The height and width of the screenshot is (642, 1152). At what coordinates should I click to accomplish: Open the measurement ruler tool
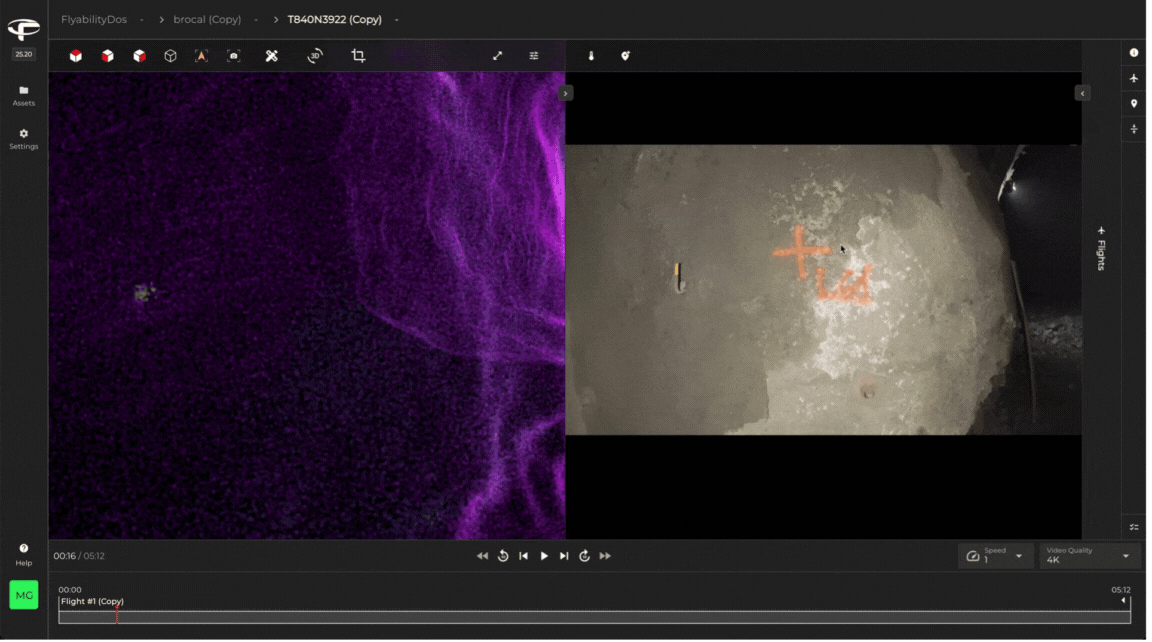pyautogui.click(x=271, y=56)
